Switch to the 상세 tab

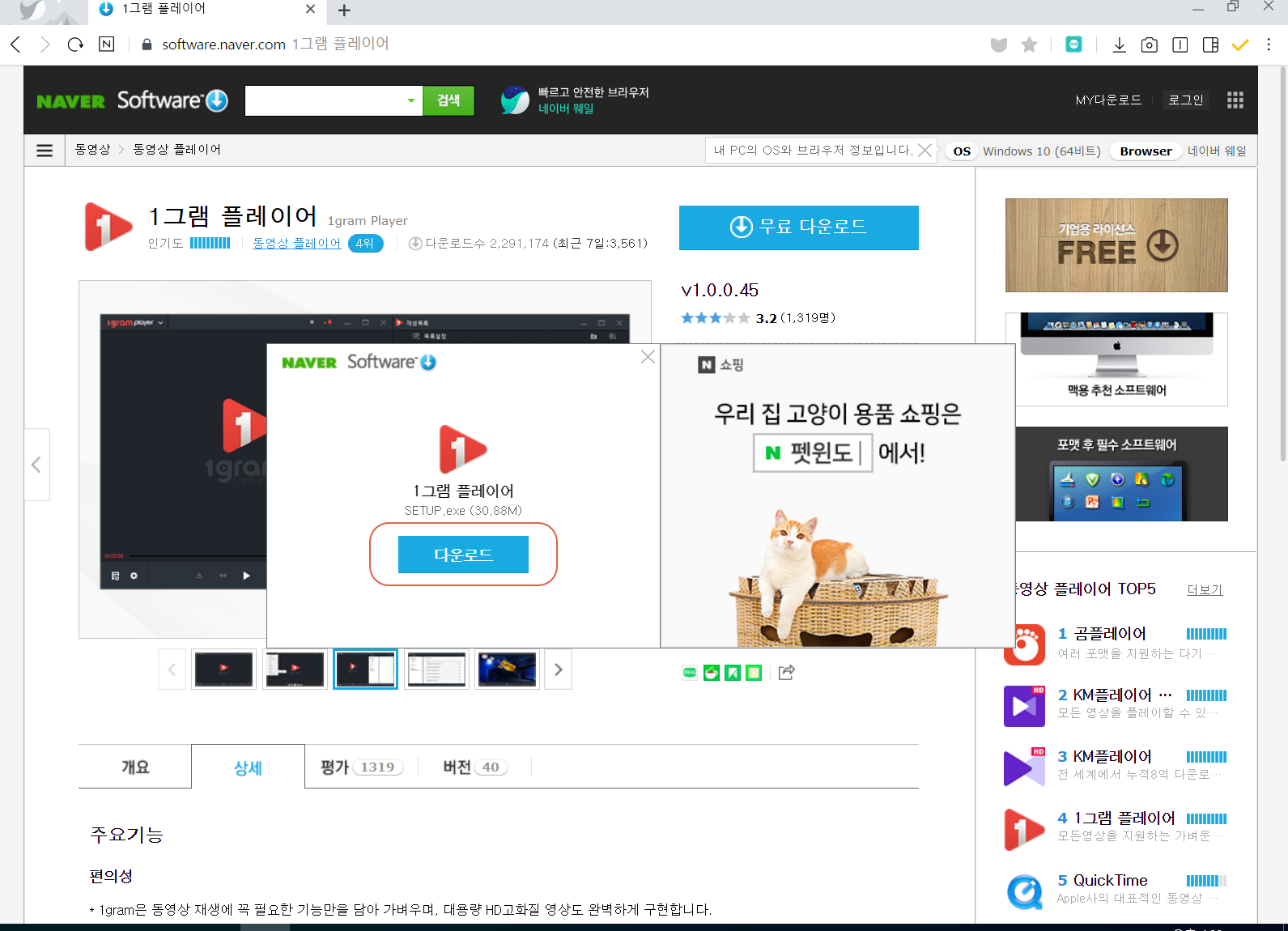248,767
